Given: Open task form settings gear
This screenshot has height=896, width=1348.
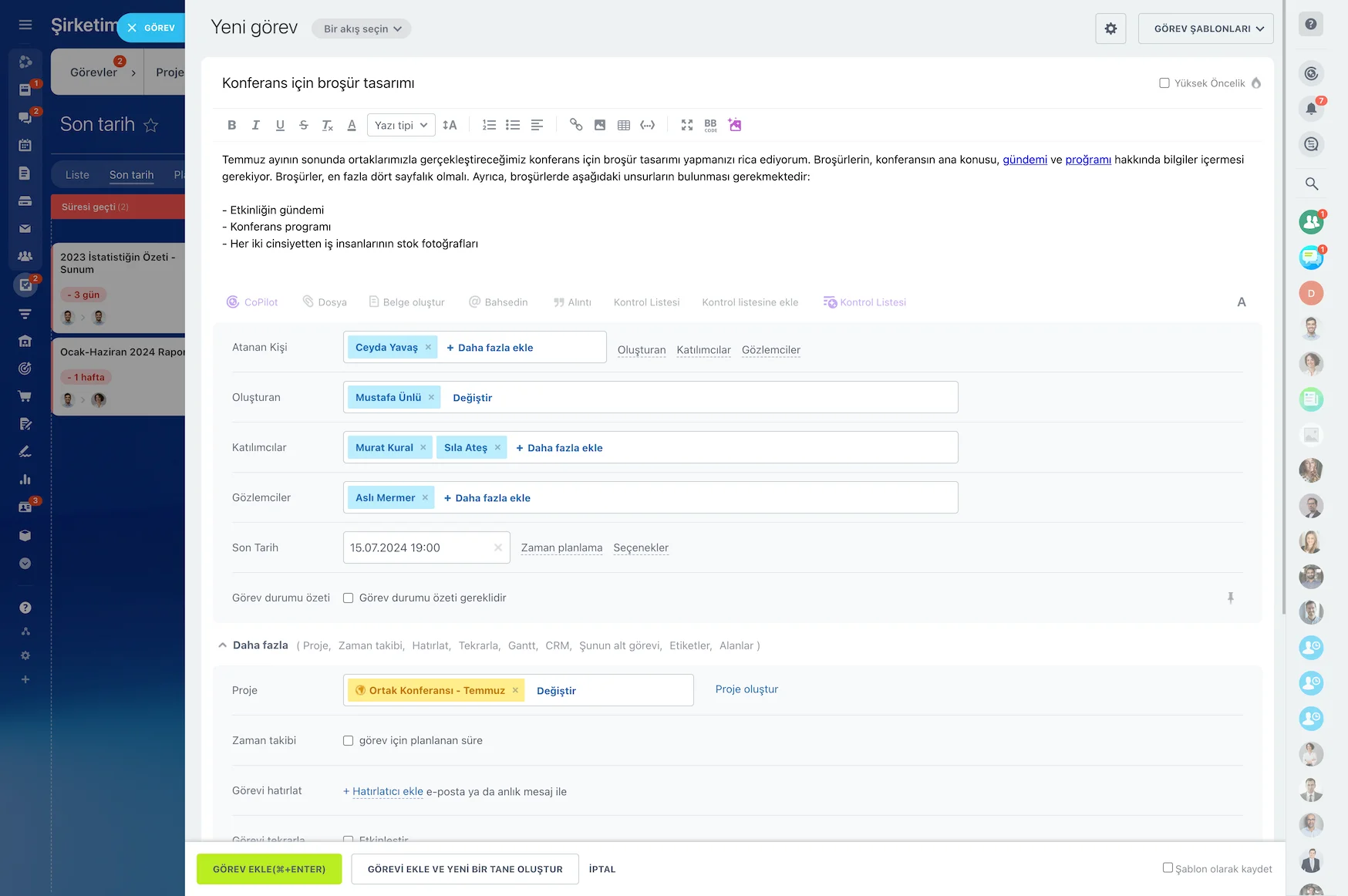Looking at the screenshot, I should point(1110,29).
